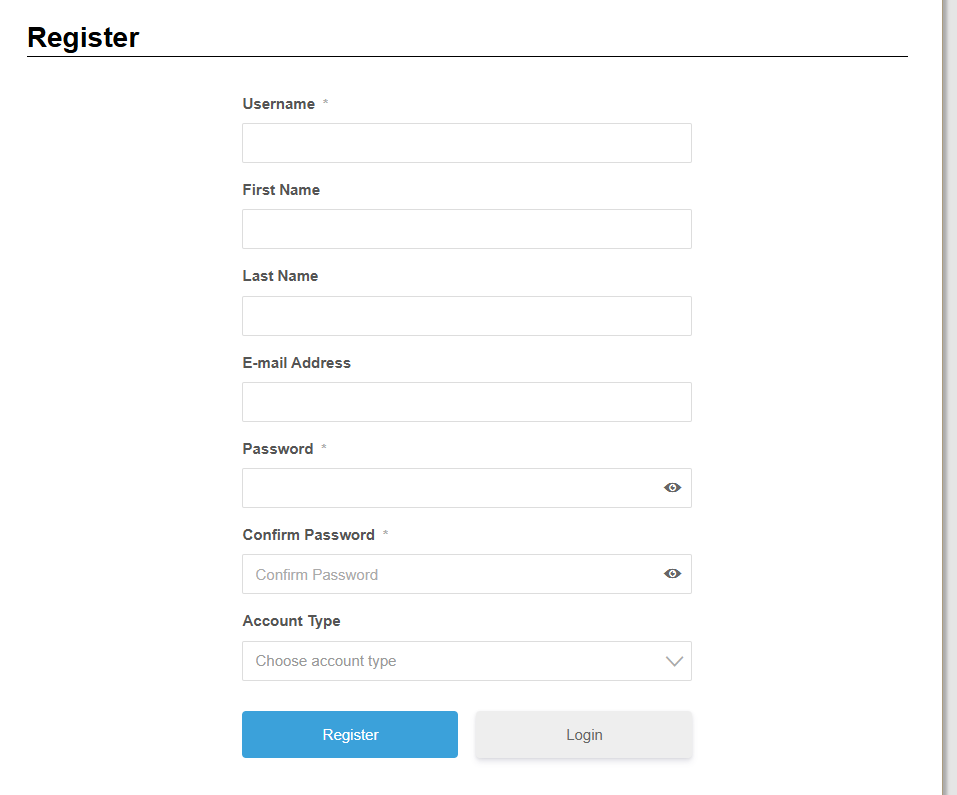Open the Choose account type combo box
The width and height of the screenshot is (957, 795).
tap(450, 661)
